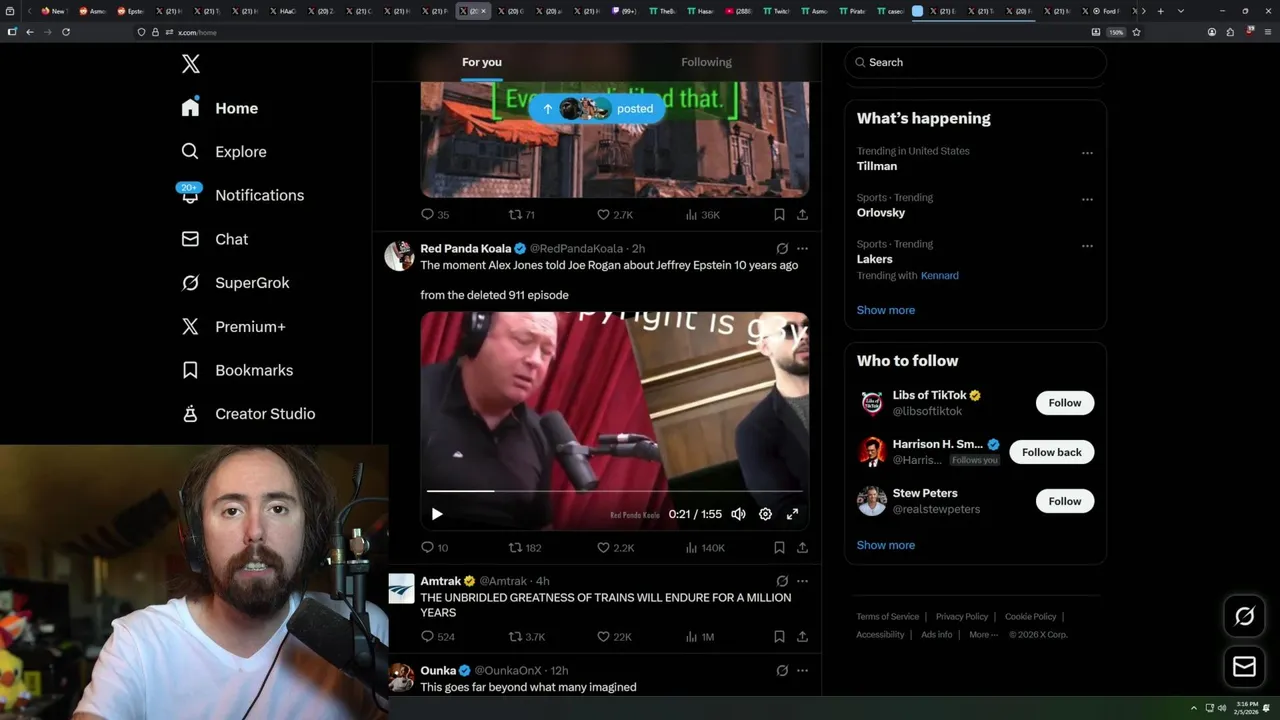Click the new posts pill button
Screen dimensions: 1280x720
(597, 109)
